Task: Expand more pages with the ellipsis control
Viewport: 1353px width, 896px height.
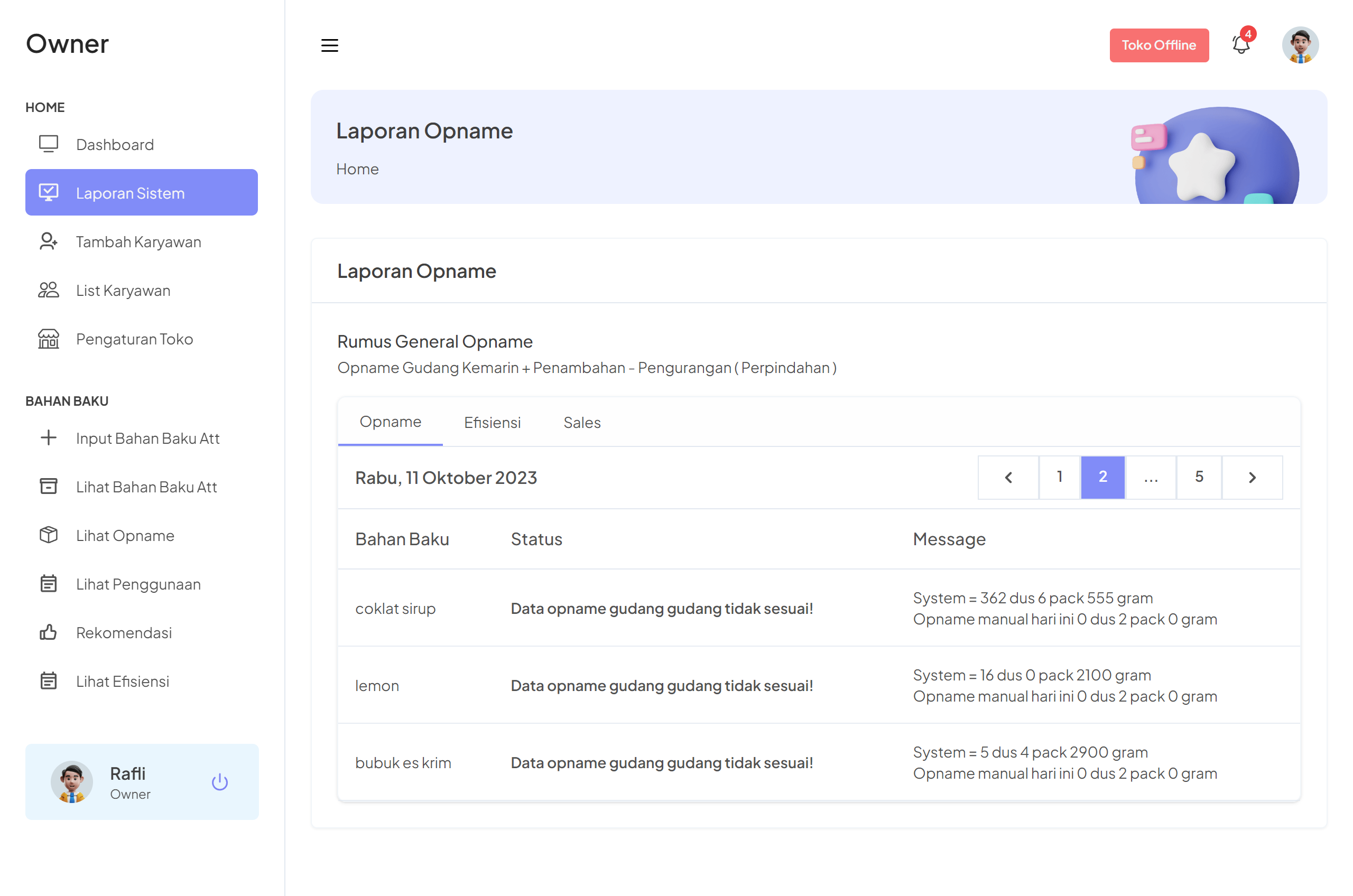Action: pos(1150,477)
